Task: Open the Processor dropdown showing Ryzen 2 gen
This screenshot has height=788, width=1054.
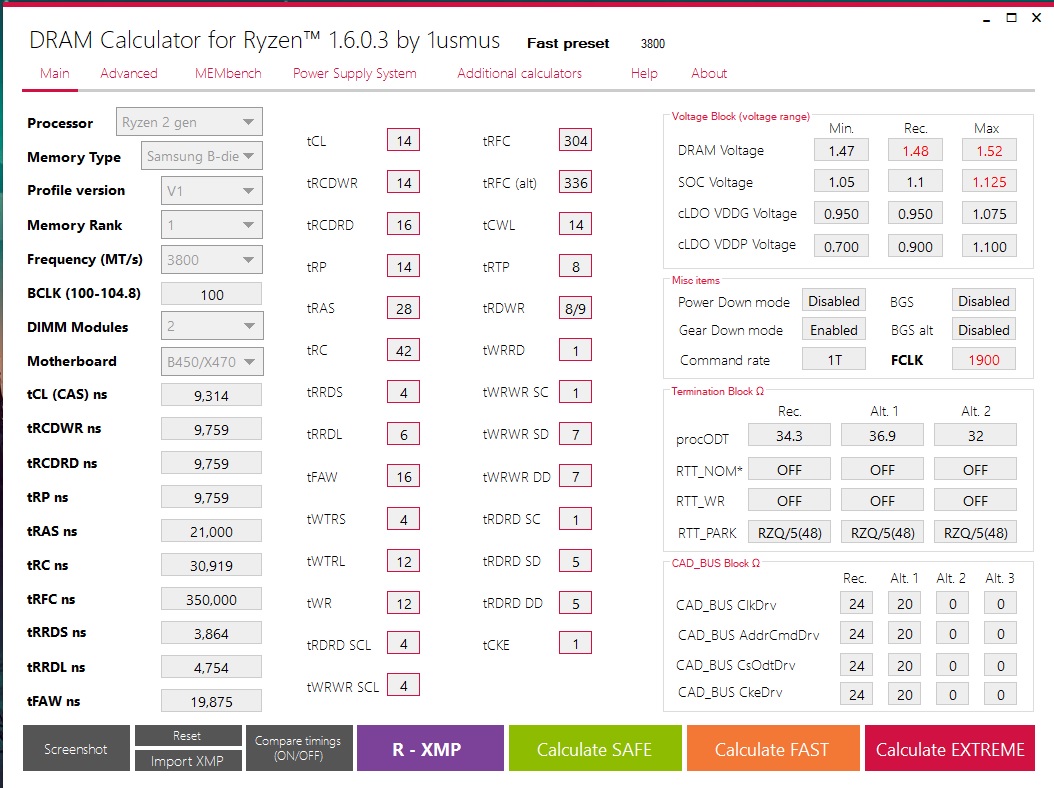Action: [x=189, y=122]
